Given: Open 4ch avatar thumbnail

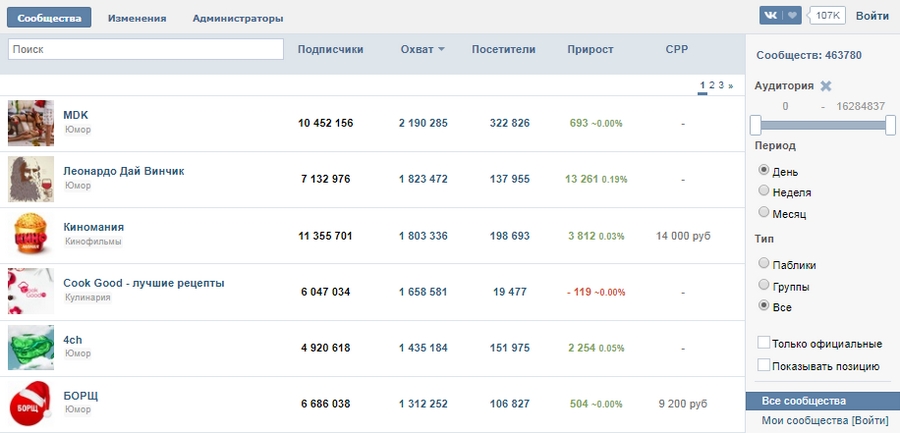Looking at the screenshot, I should point(31,347).
